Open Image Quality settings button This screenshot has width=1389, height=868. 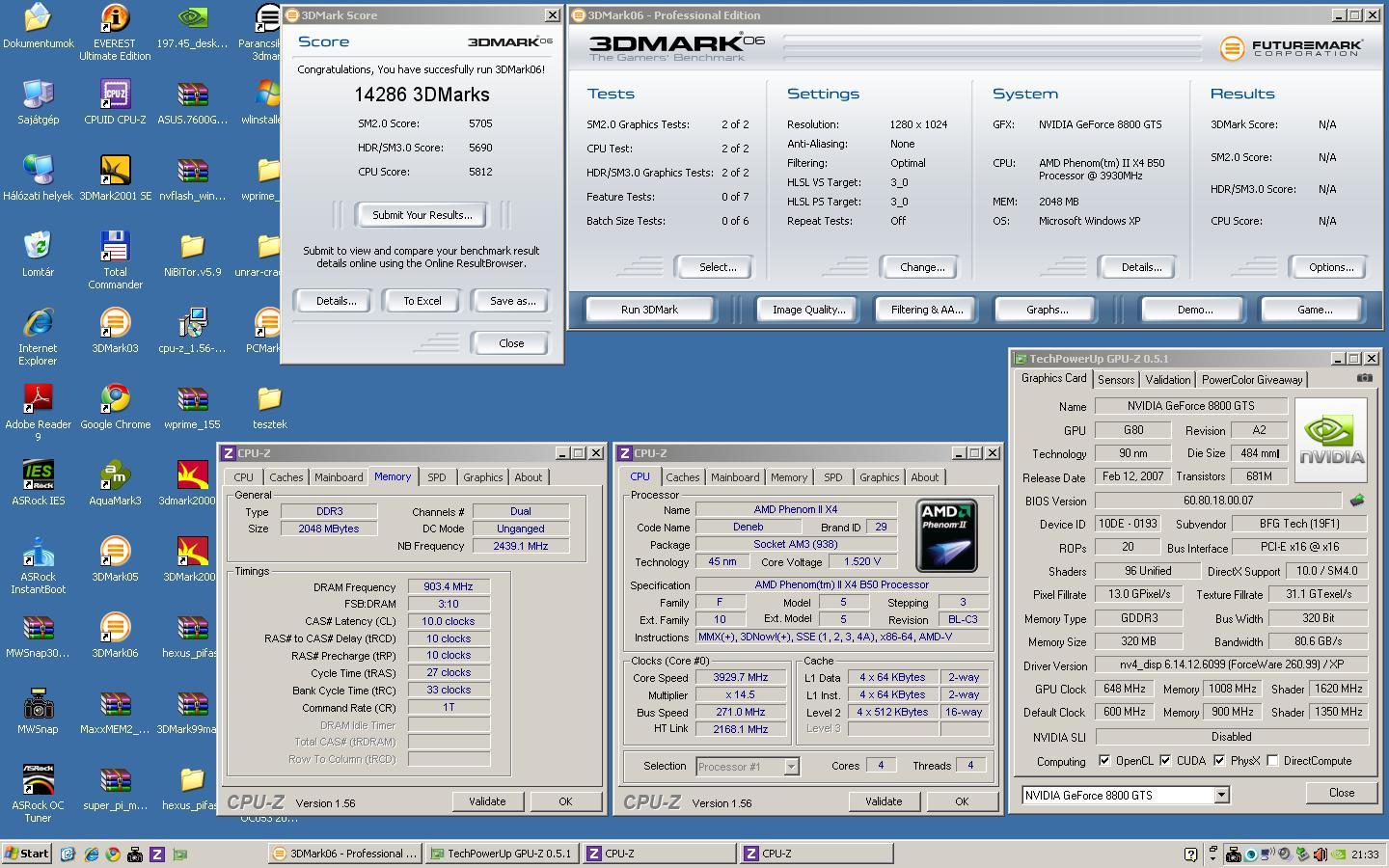click(808, 310)
